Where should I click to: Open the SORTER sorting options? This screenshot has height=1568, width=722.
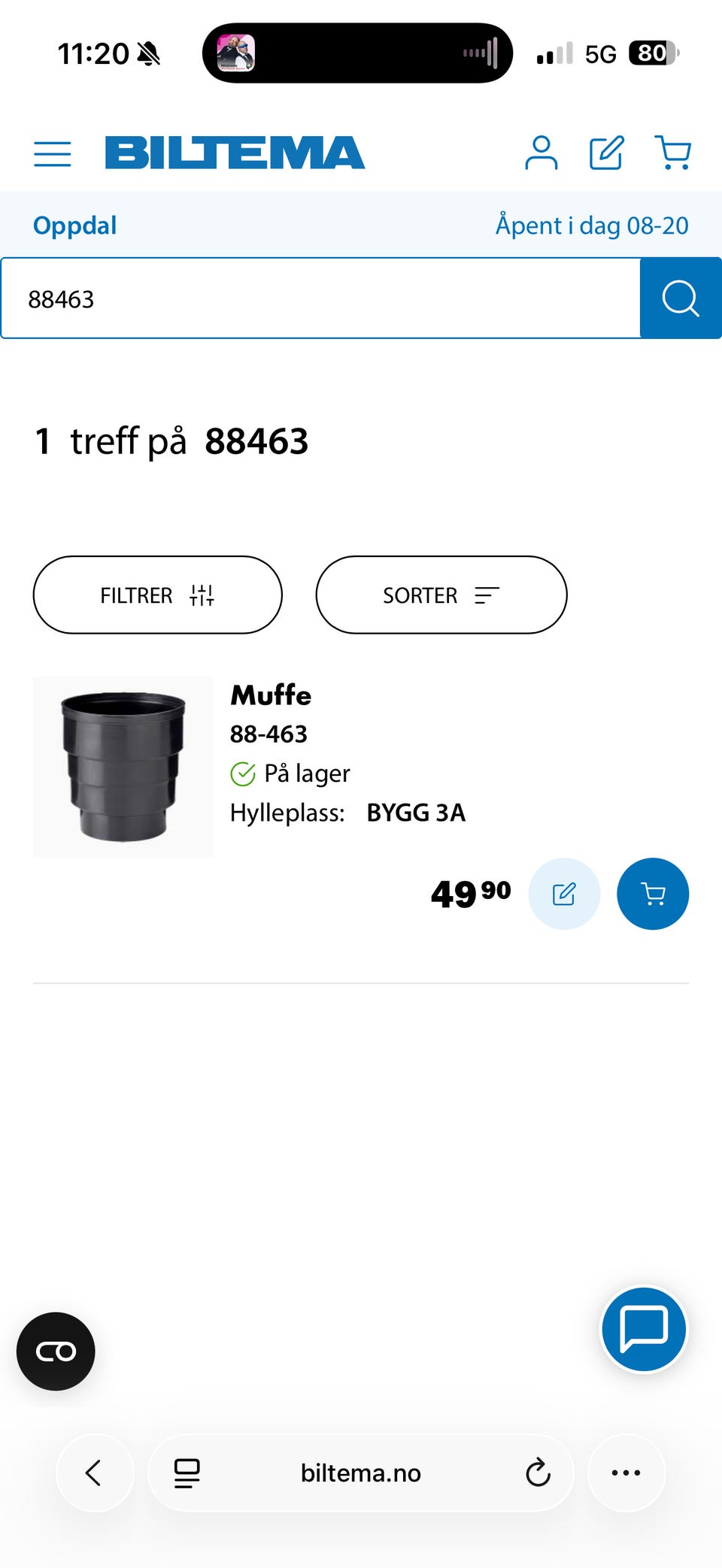[441, 595]
